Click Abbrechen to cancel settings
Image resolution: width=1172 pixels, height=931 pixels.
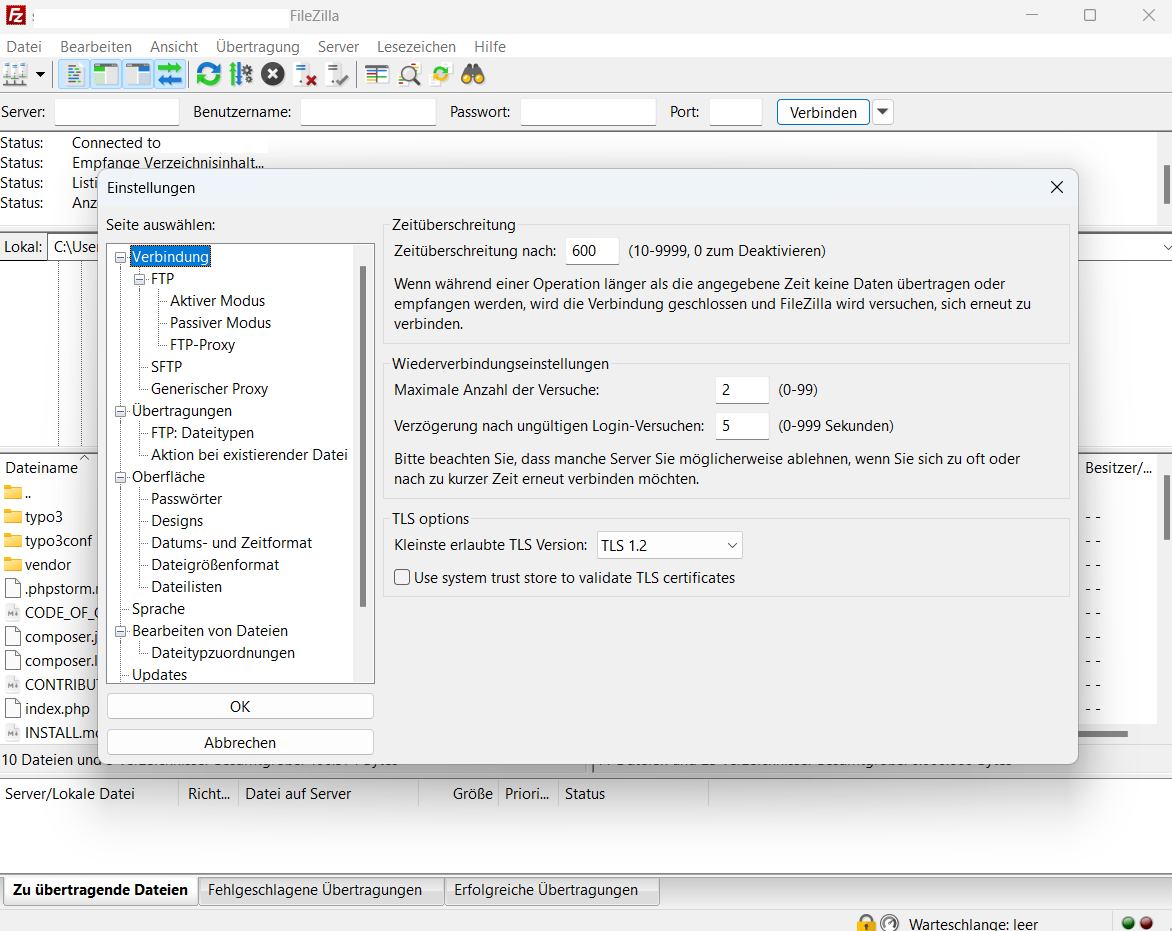point(240,742)
